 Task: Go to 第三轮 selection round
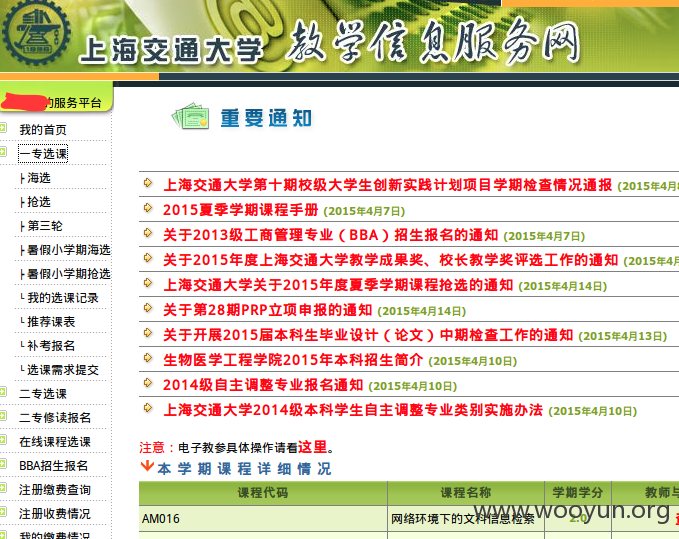(x=45, y=226)
